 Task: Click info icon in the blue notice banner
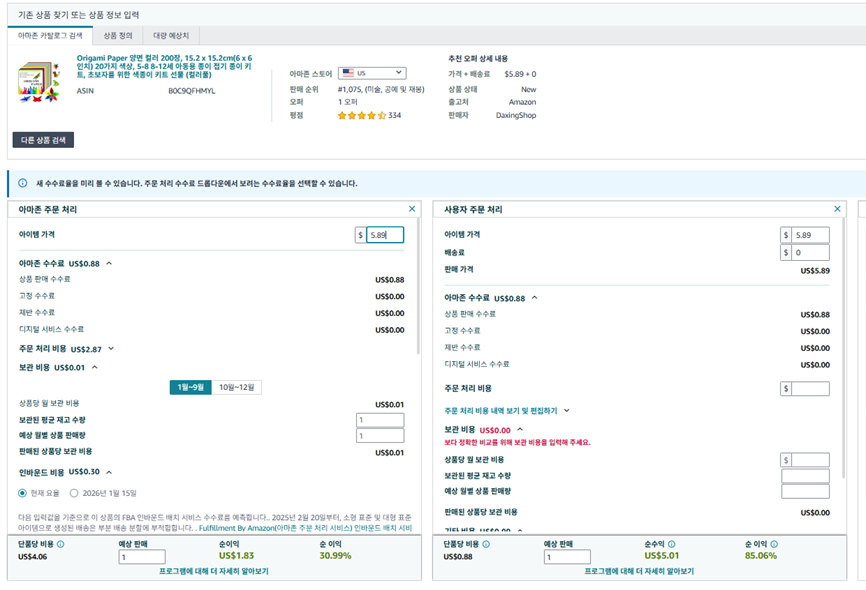point(23,183)
